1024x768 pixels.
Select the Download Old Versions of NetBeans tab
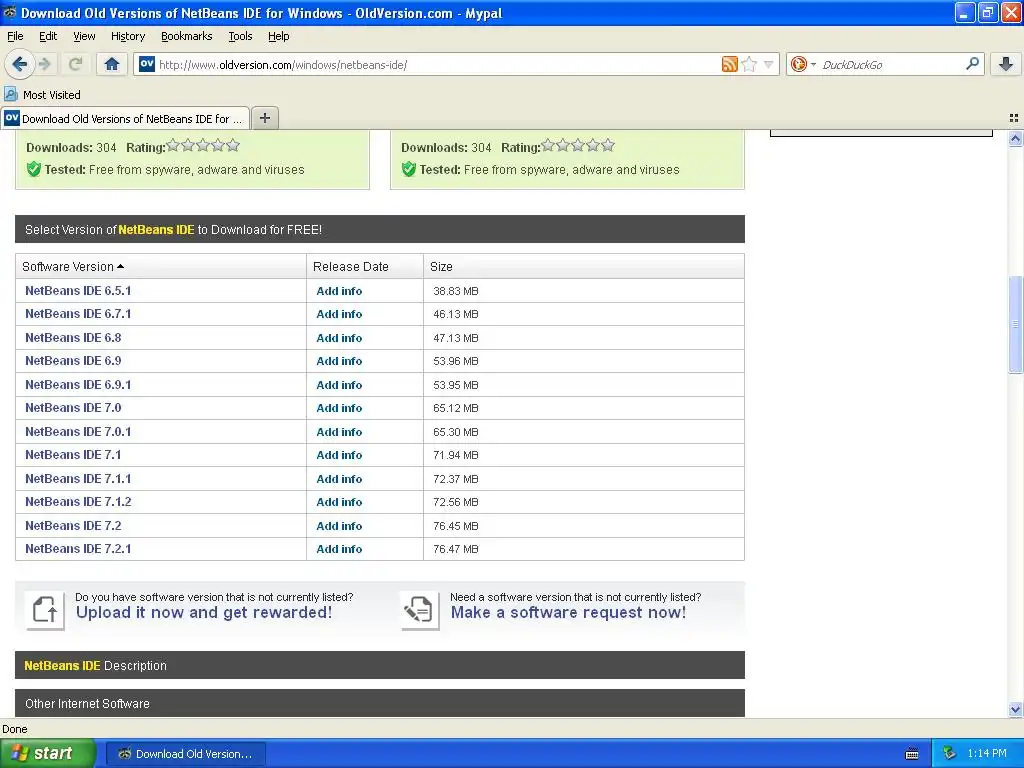tap(125, 118)
